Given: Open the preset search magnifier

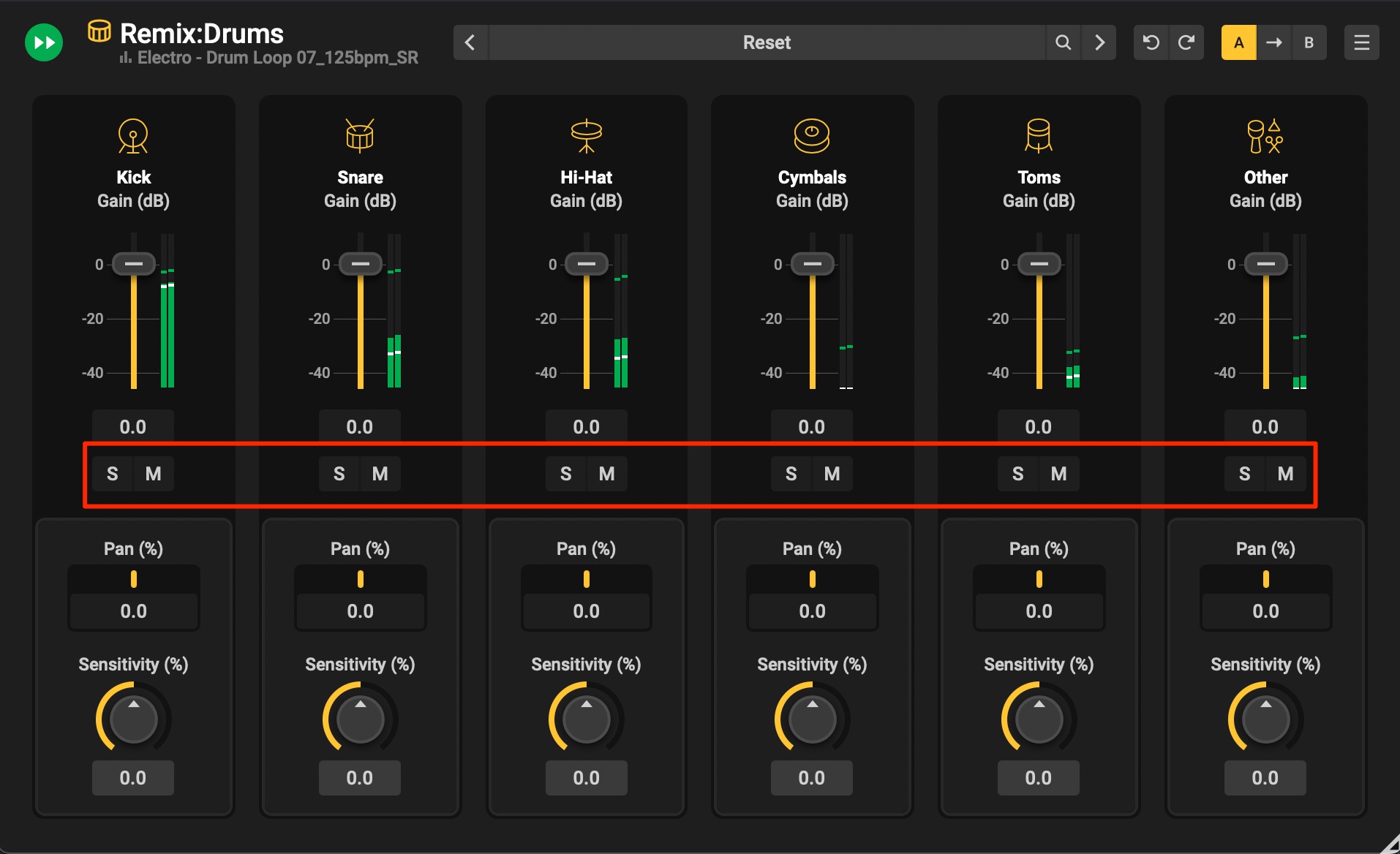Looking at the screenshot, I should [1064, 42].
